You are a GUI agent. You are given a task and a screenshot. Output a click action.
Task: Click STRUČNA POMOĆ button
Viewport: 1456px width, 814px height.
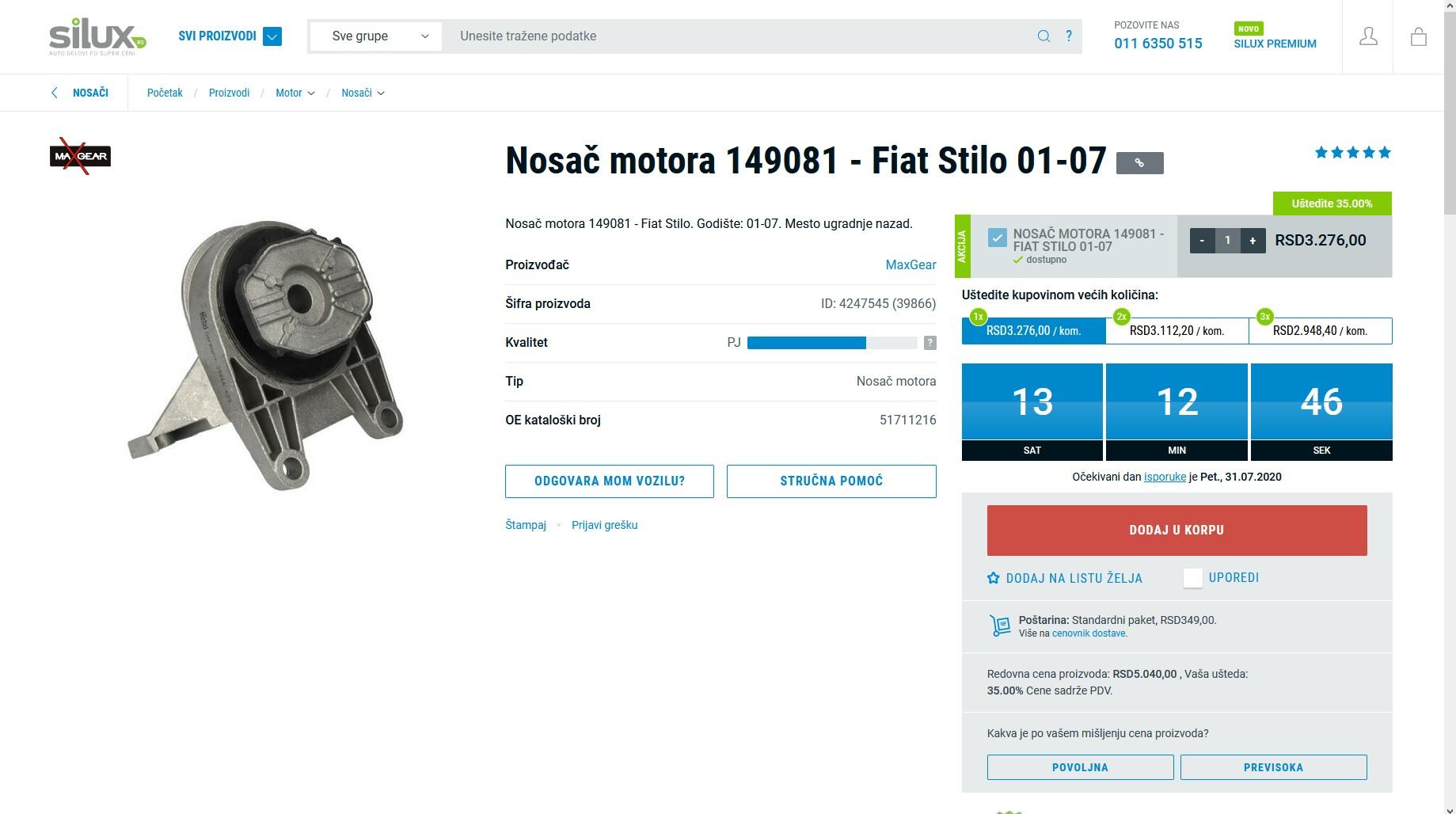tap(831, 481)
